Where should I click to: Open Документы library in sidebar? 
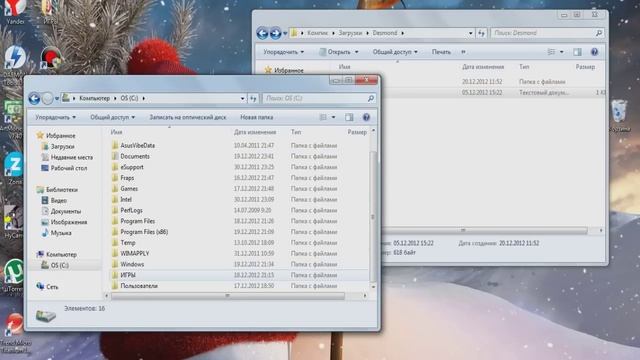click(65, 211)
